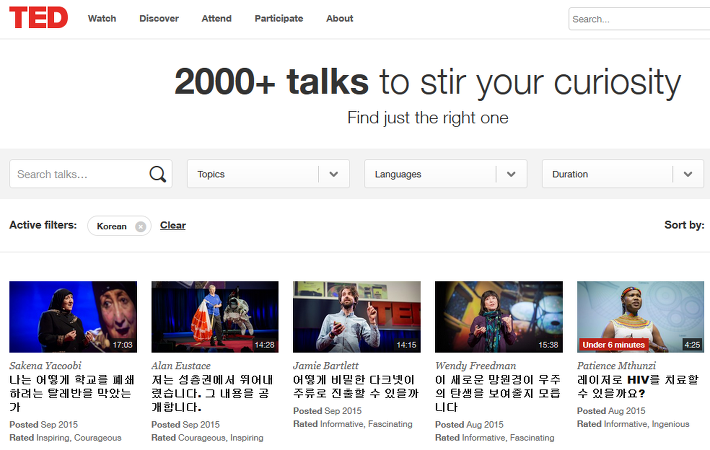Open Sakena Yacoobi talk thumbnail

[73, 317]
